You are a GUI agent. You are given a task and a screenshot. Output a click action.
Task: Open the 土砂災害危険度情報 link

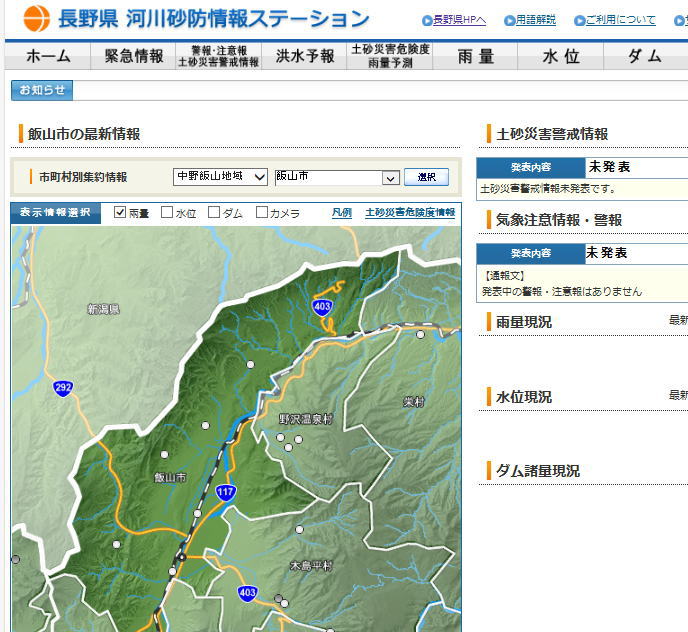410,213
